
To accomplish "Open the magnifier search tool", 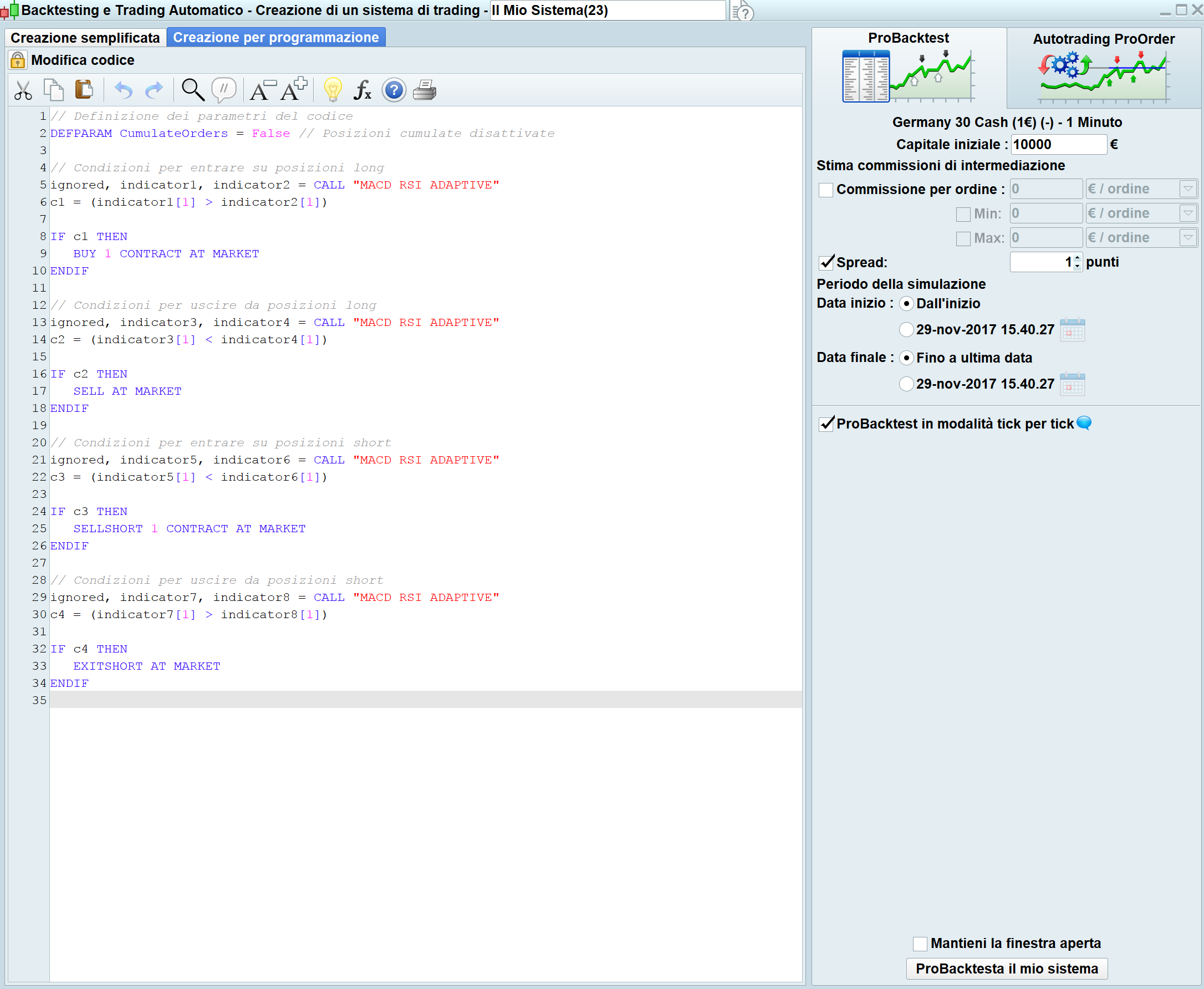I will coord(192,90).
